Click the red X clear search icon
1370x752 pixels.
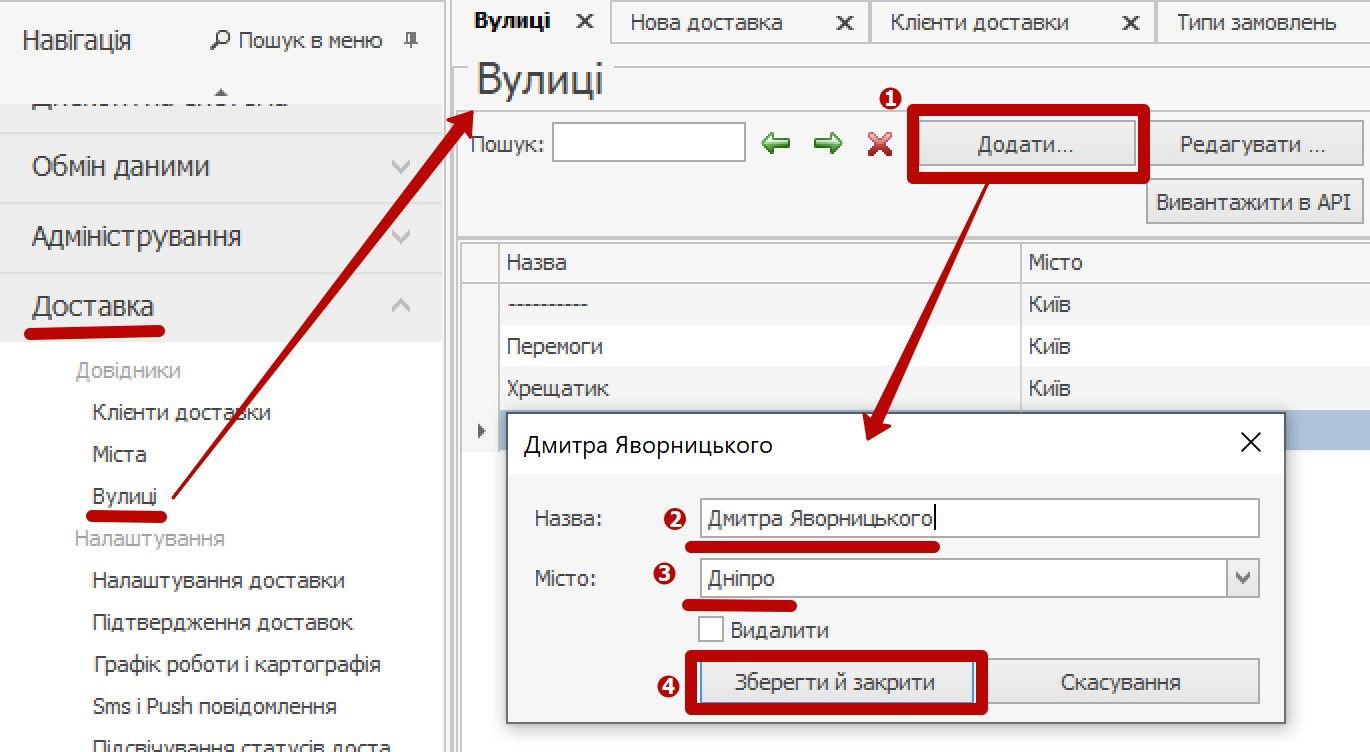click(x=880, y=144)
